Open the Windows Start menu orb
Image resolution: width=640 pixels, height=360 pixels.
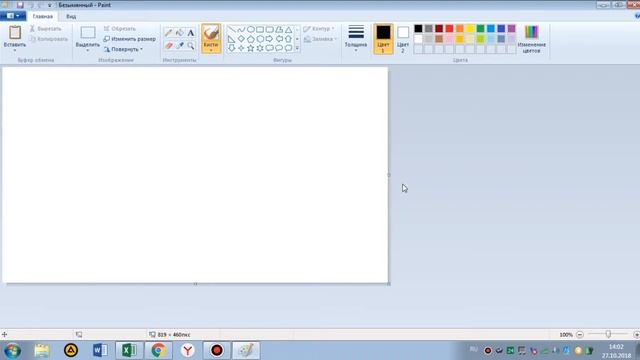click(x=13, y=351)
